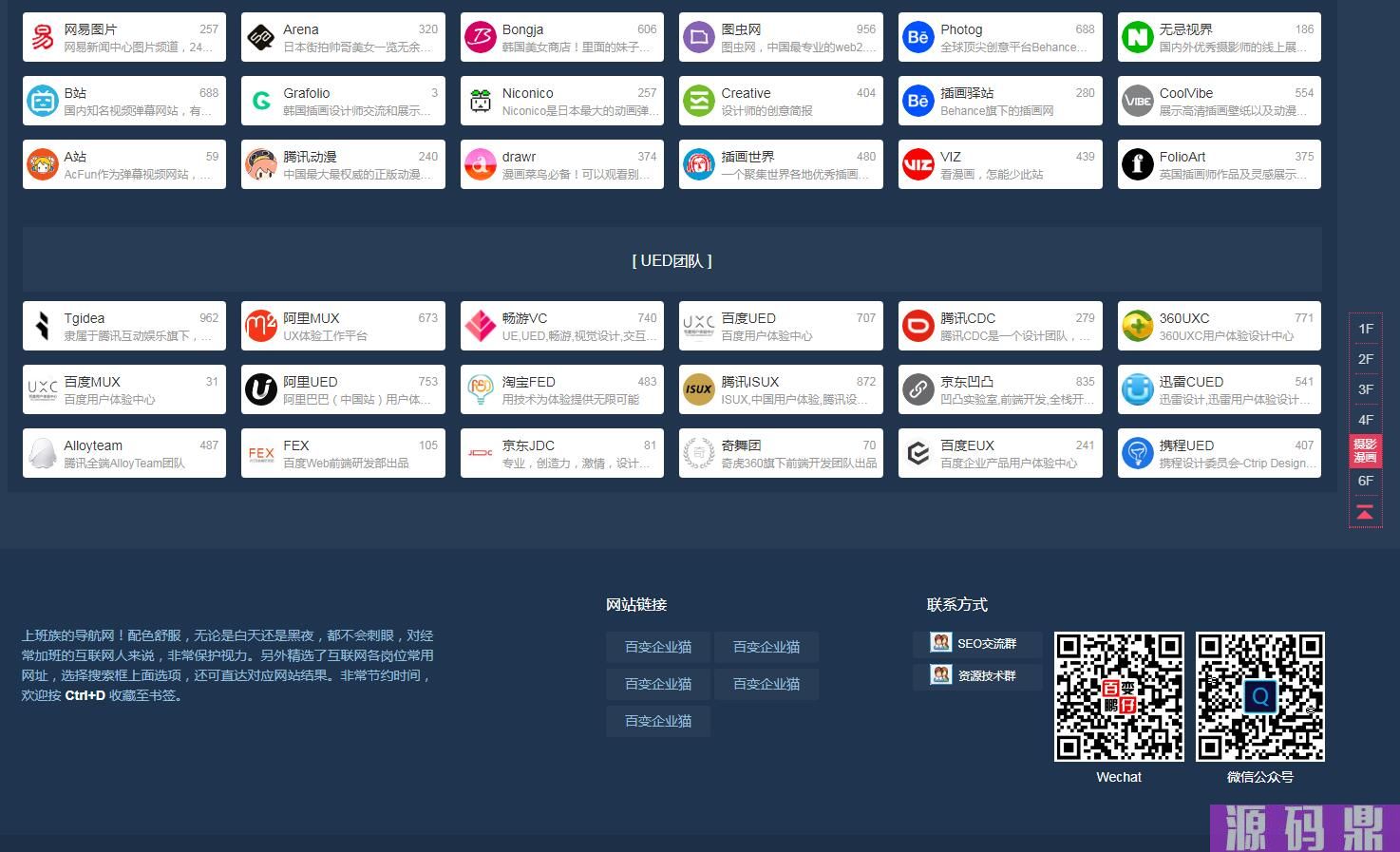The image size is (1400, 852).
Task: Open the 迅雷CUED blue icon
Action: [x=1137, y=389]
